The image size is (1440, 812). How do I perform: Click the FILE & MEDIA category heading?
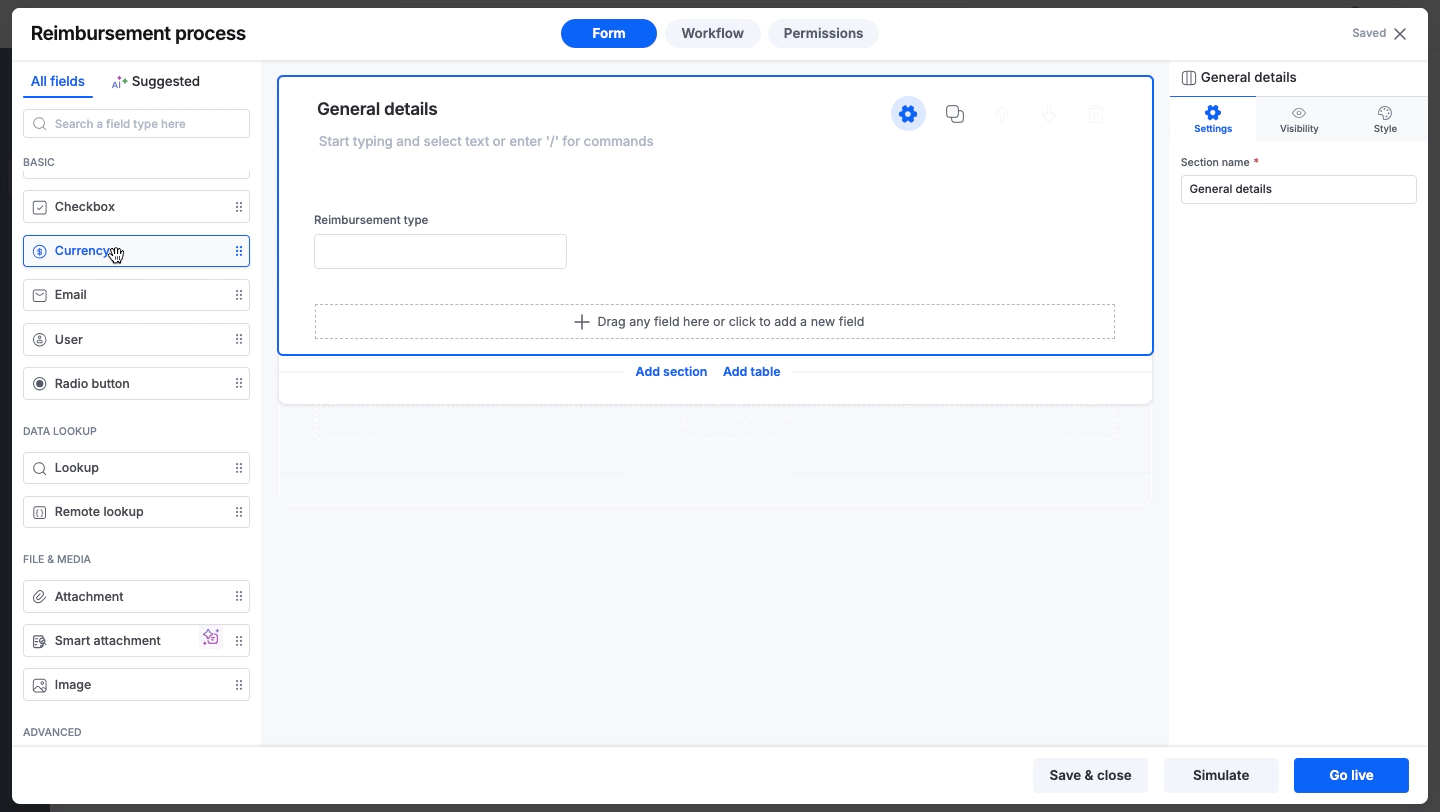pos(57,559)
